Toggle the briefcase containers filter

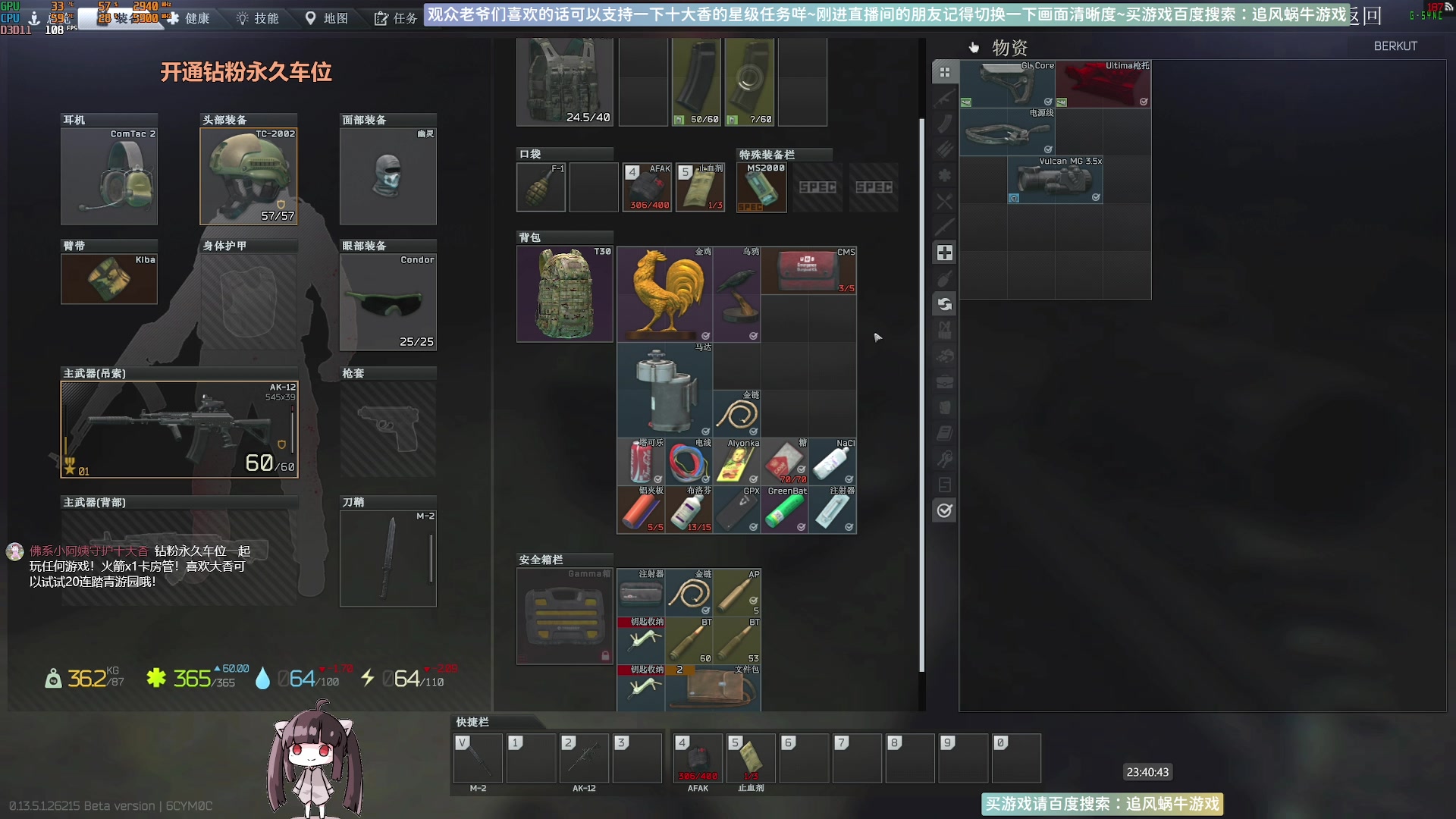[x=944, y=381]
